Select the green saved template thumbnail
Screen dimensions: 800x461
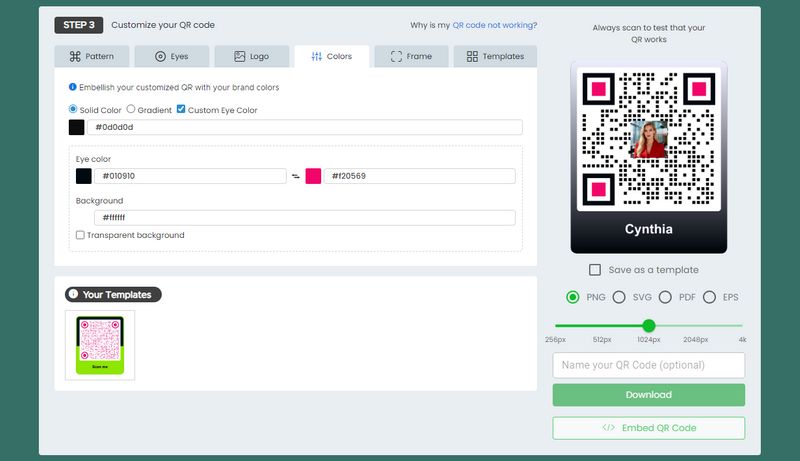[x=100, y=345]
